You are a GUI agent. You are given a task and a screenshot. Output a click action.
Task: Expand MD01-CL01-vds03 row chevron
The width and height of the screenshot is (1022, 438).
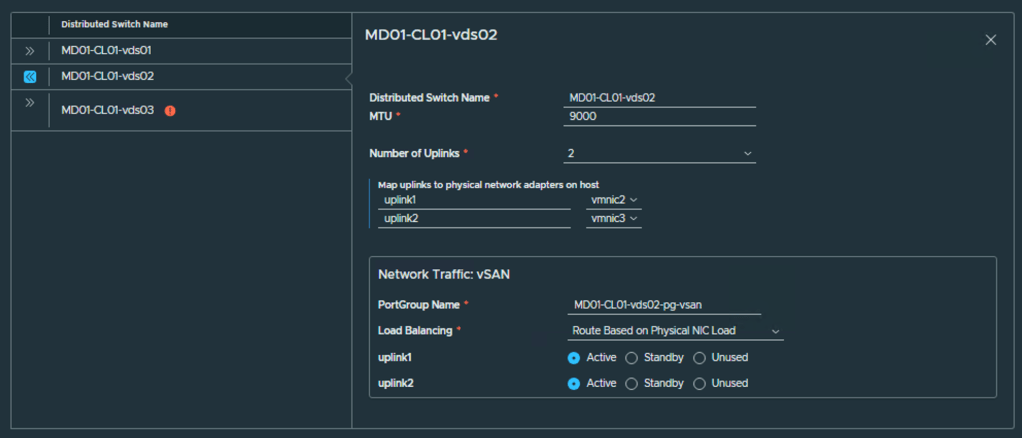(x=30, y=102)
